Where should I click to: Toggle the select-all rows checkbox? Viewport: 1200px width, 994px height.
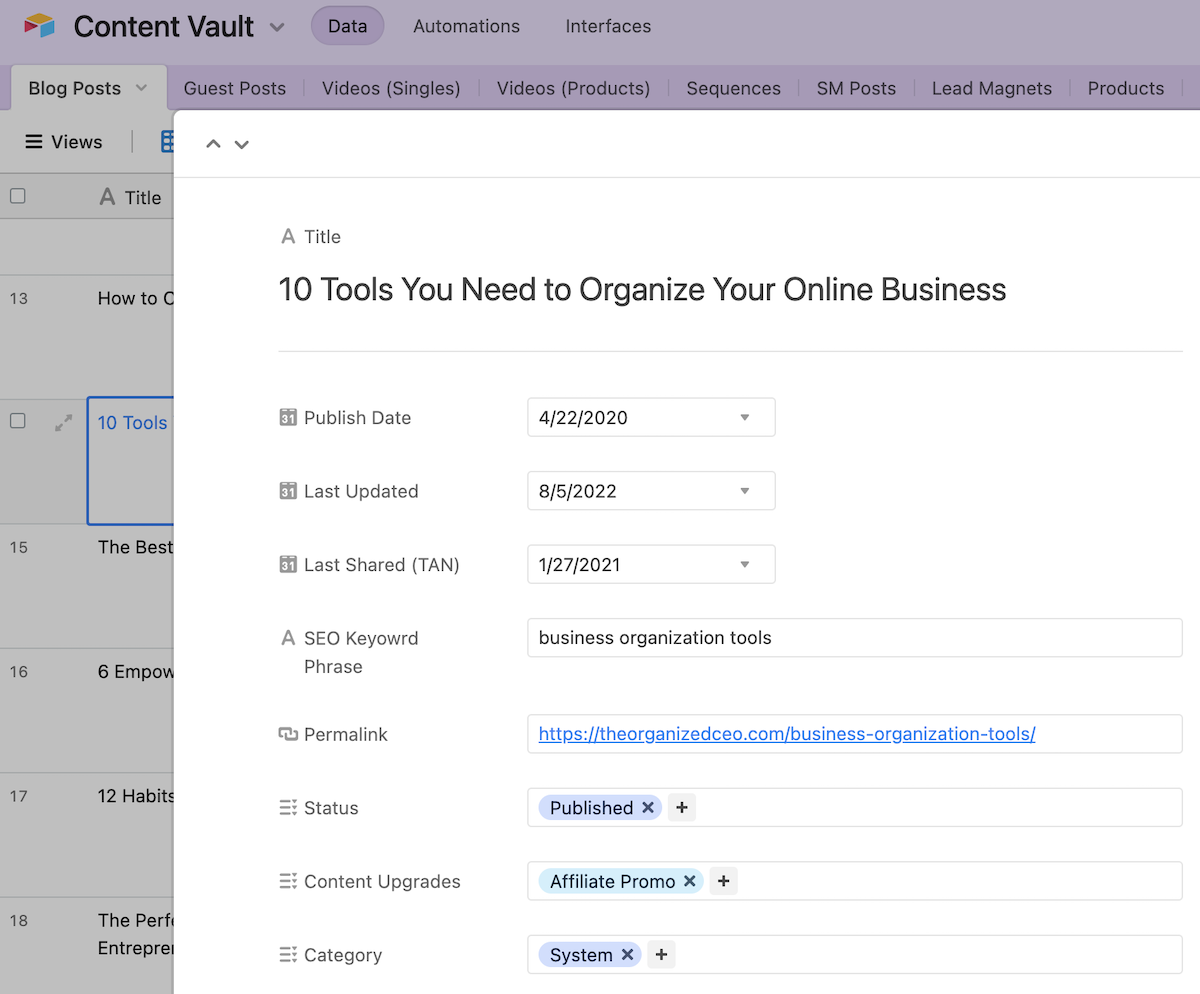click(18, 197)
